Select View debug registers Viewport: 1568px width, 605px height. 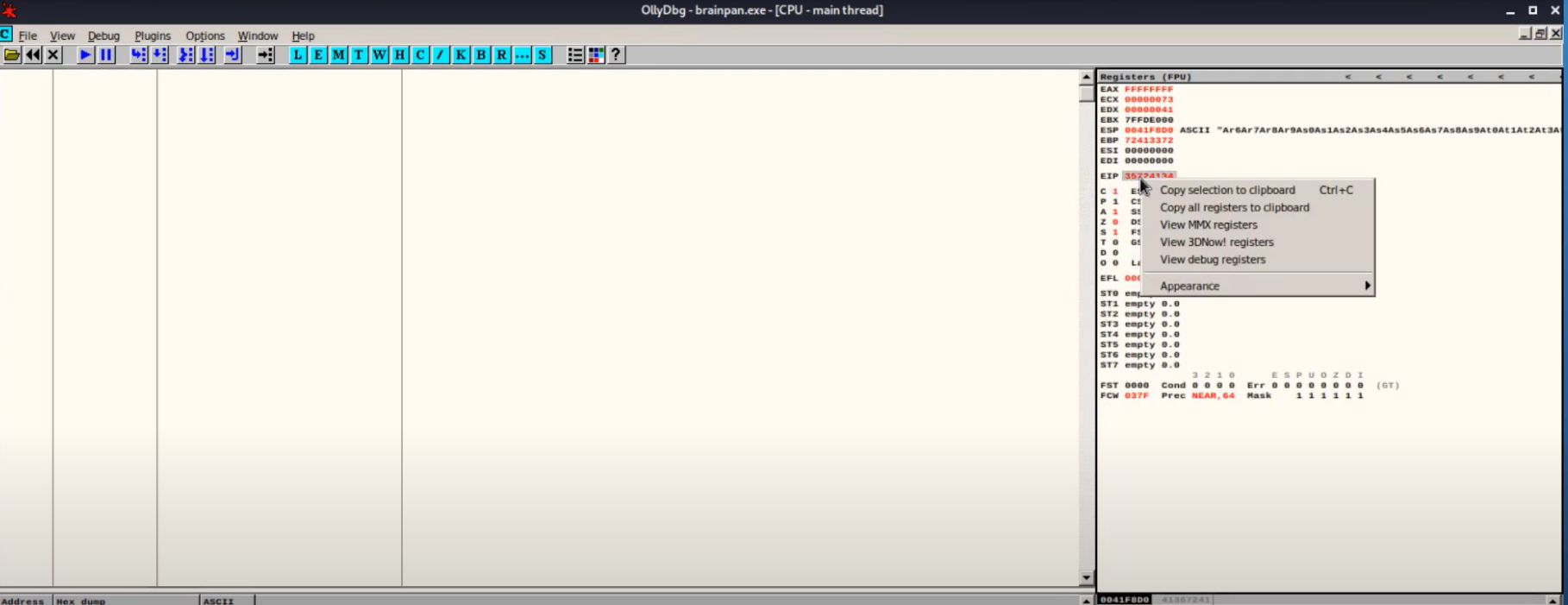point(1213,259)
